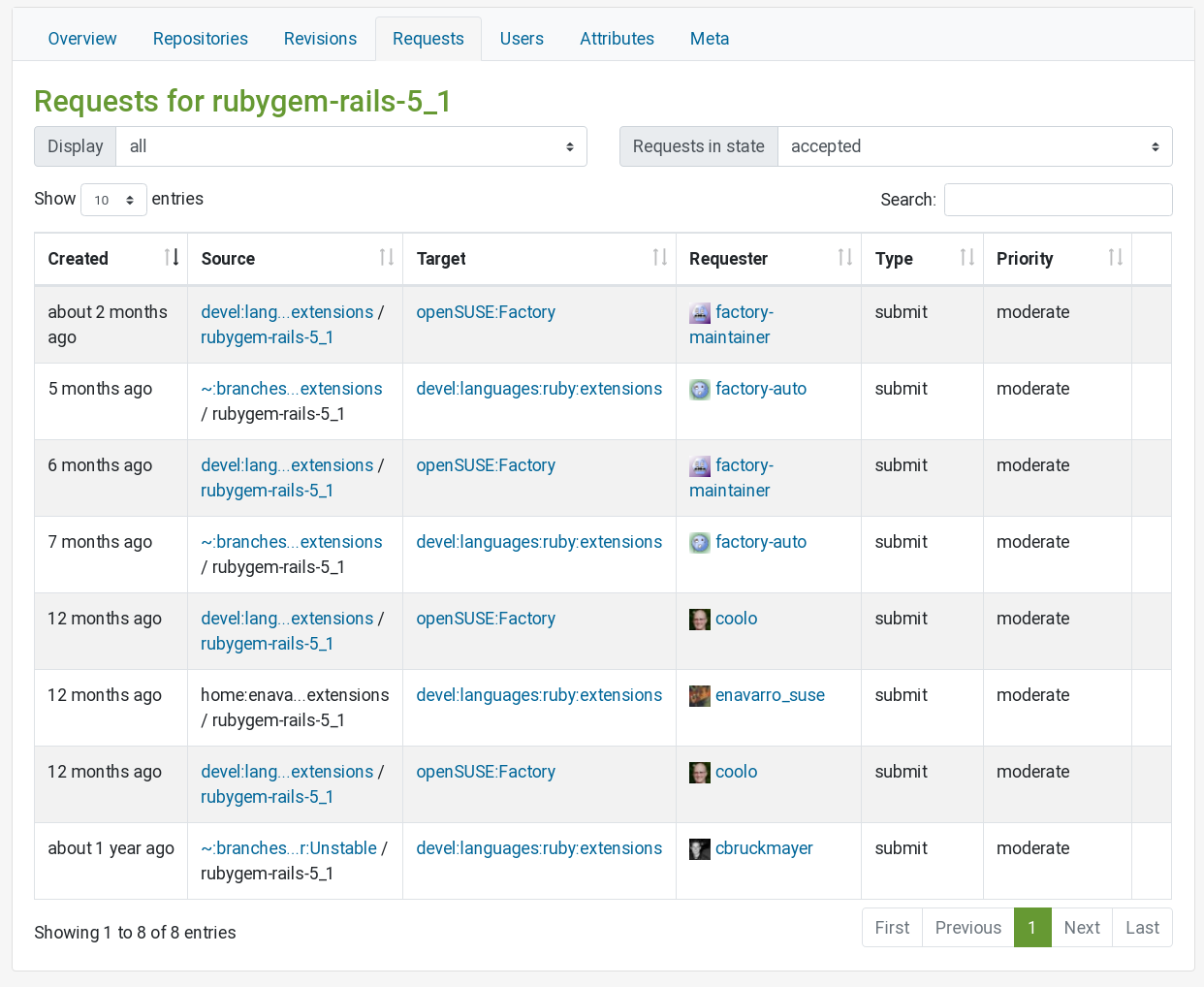The width and height of the screenshot is (1204, 987).
Task: Click factory-maintainer's avatar icon
Action: pyautogui.click(x=699, y=312)
